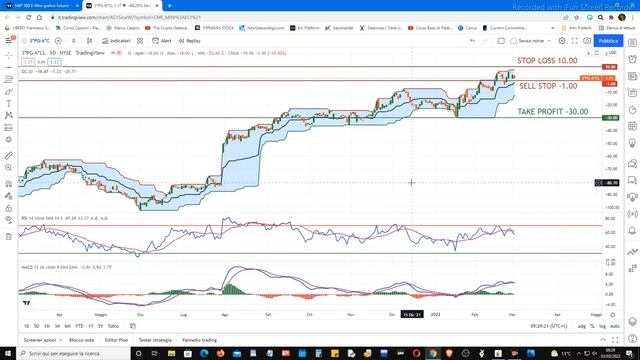Open a new browser tab
640x360 pixels.
click(169, 6)
